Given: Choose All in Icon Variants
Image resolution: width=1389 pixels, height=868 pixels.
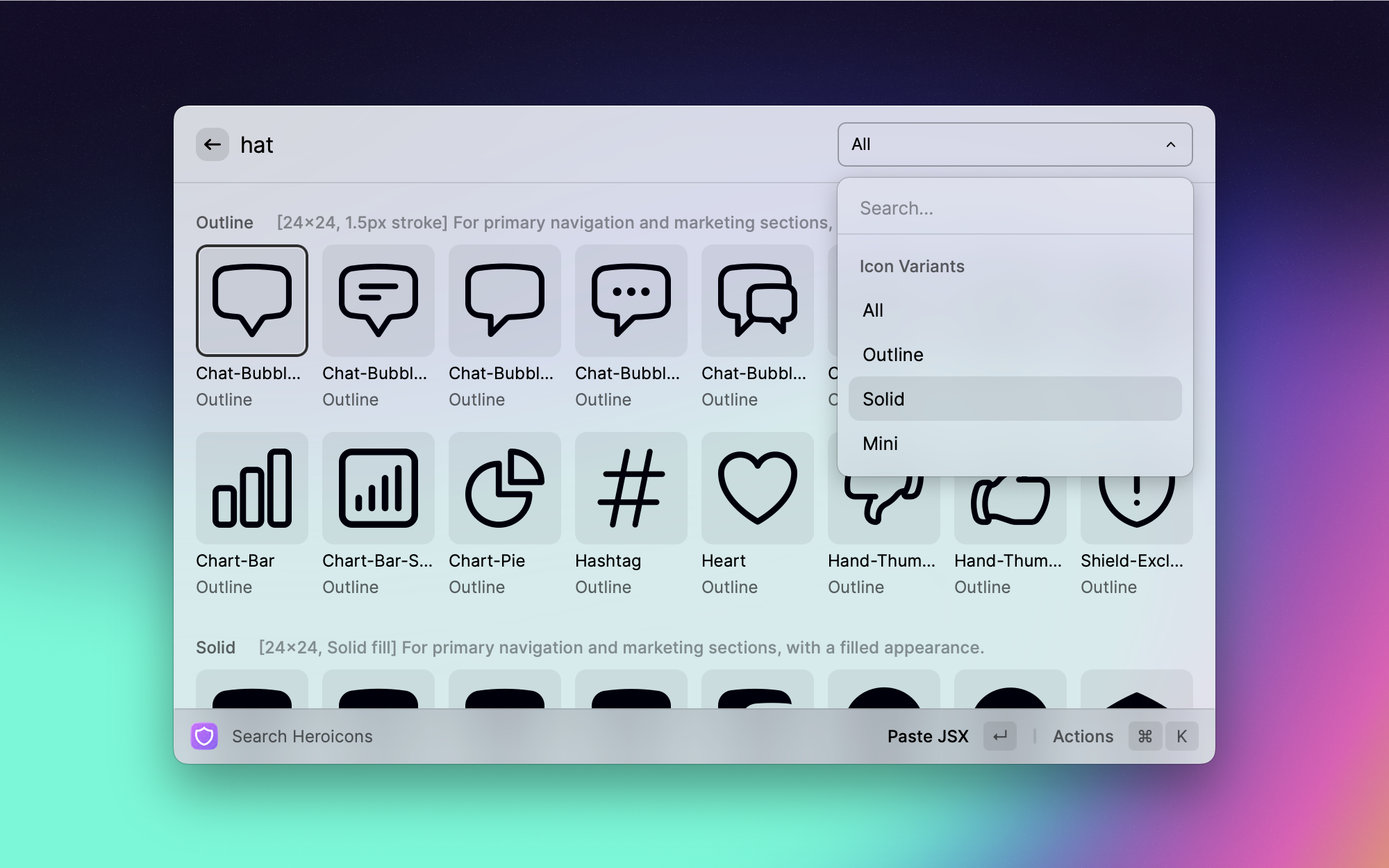Looking at the screenshot, I should (x=1015, y=310).
